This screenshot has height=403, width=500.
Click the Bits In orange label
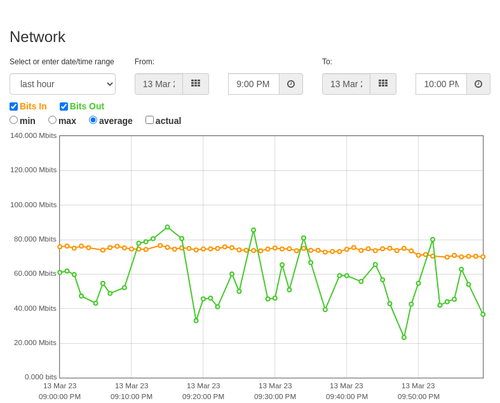tap(33, 106)
